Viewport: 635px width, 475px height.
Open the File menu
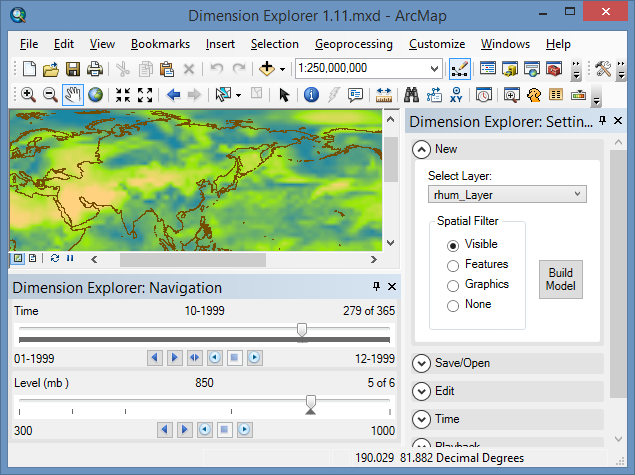pyautogui.click(x=29, y=44)
